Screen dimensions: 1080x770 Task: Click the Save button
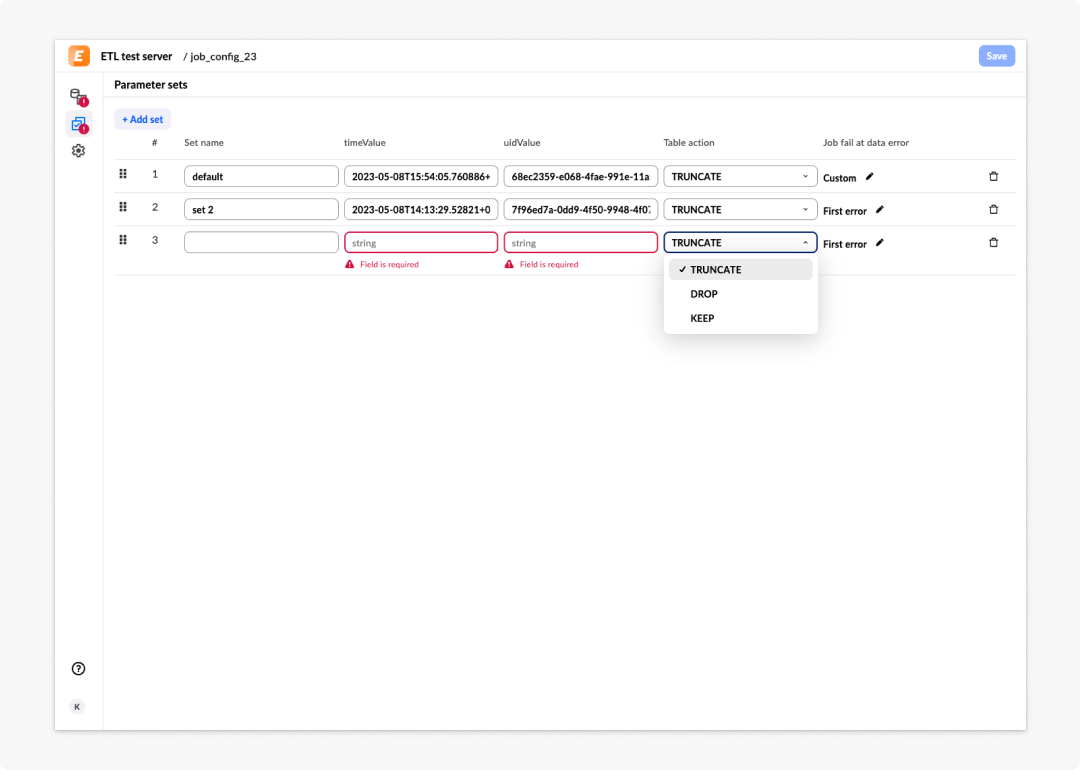coord(997,56)
